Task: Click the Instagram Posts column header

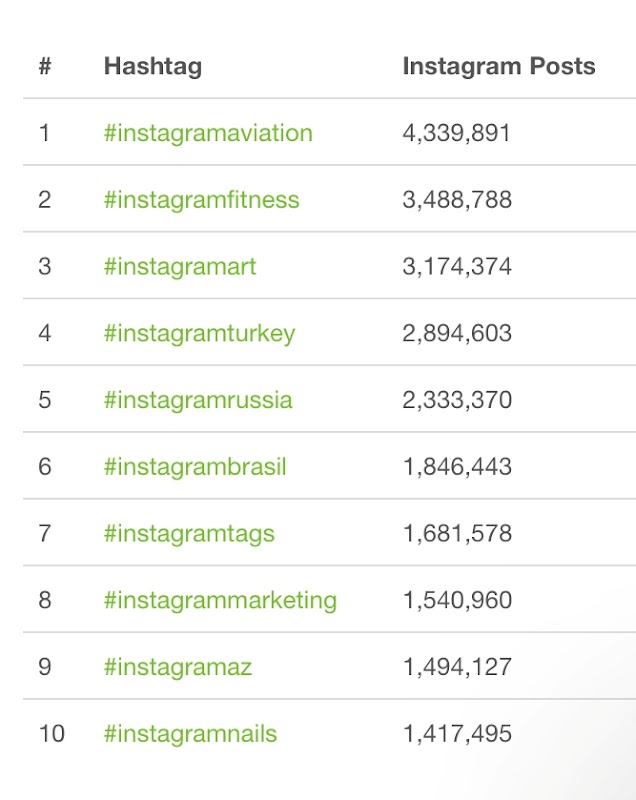Action: (x=498, y=67)
